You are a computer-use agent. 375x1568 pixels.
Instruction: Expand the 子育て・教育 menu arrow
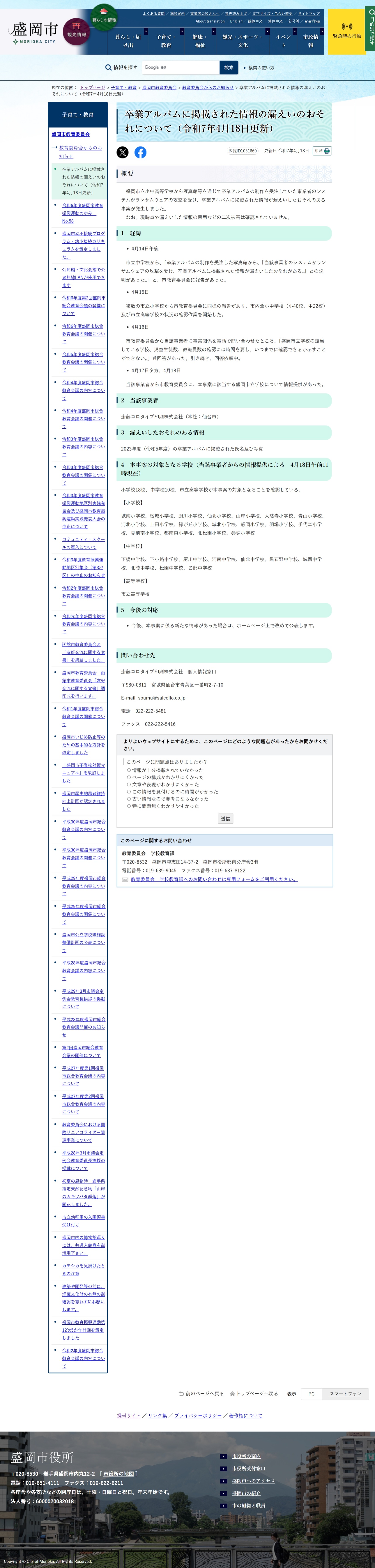point(182,31)
